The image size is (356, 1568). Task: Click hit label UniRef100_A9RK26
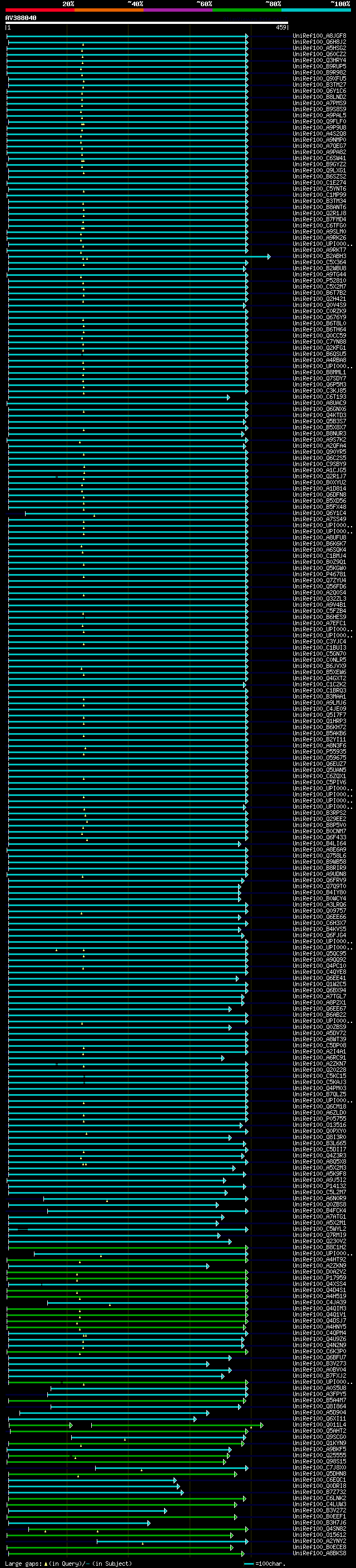point(319,238)
